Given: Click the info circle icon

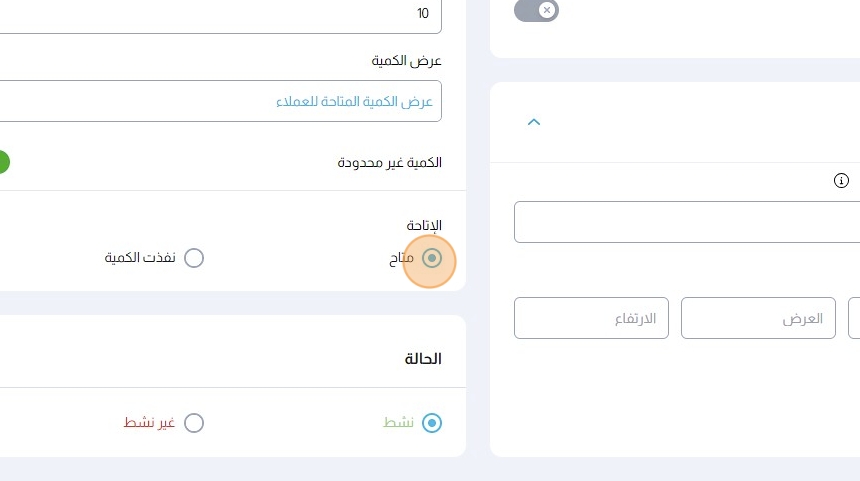Looking at the screenshot, I should pos(841,181).
